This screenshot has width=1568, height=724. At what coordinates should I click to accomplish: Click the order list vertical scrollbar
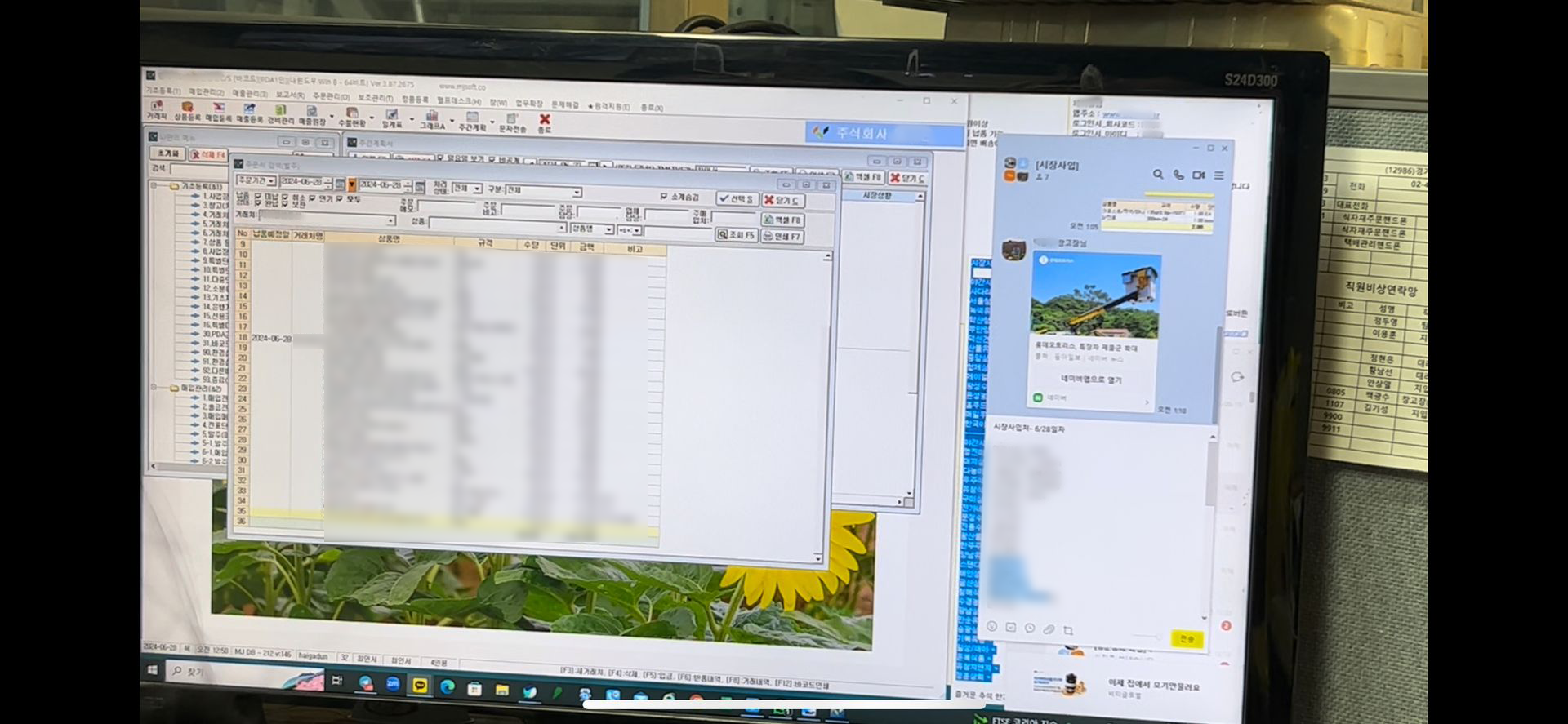point(824,406)
